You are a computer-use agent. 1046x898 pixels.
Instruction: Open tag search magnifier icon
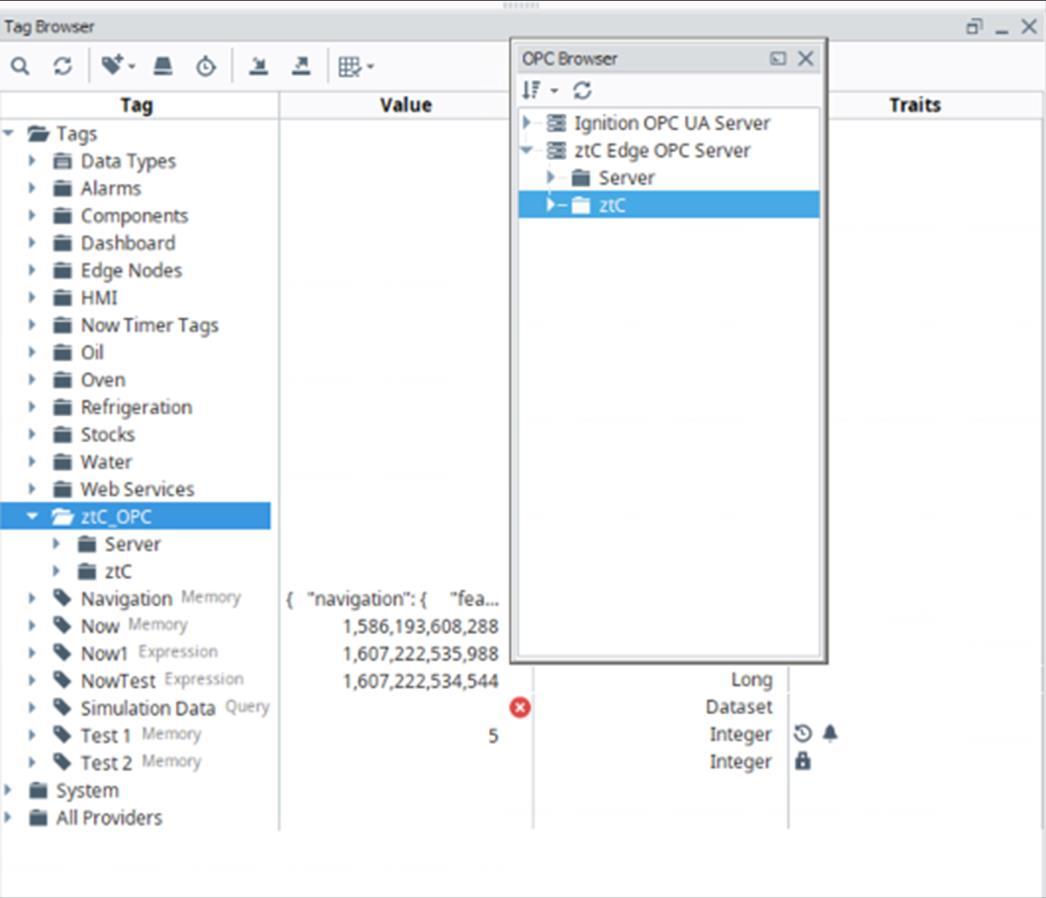[x=20, y=66]
